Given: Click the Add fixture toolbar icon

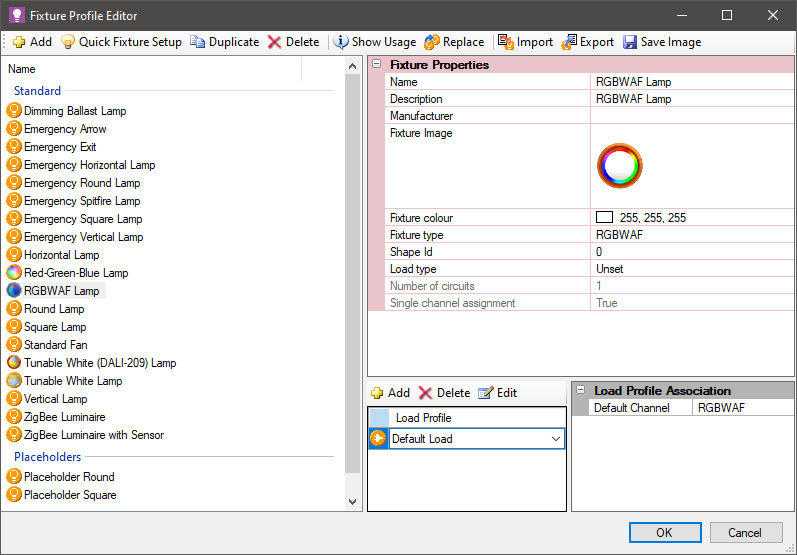Looking at the screenshot, I should (x=20, y=42).
